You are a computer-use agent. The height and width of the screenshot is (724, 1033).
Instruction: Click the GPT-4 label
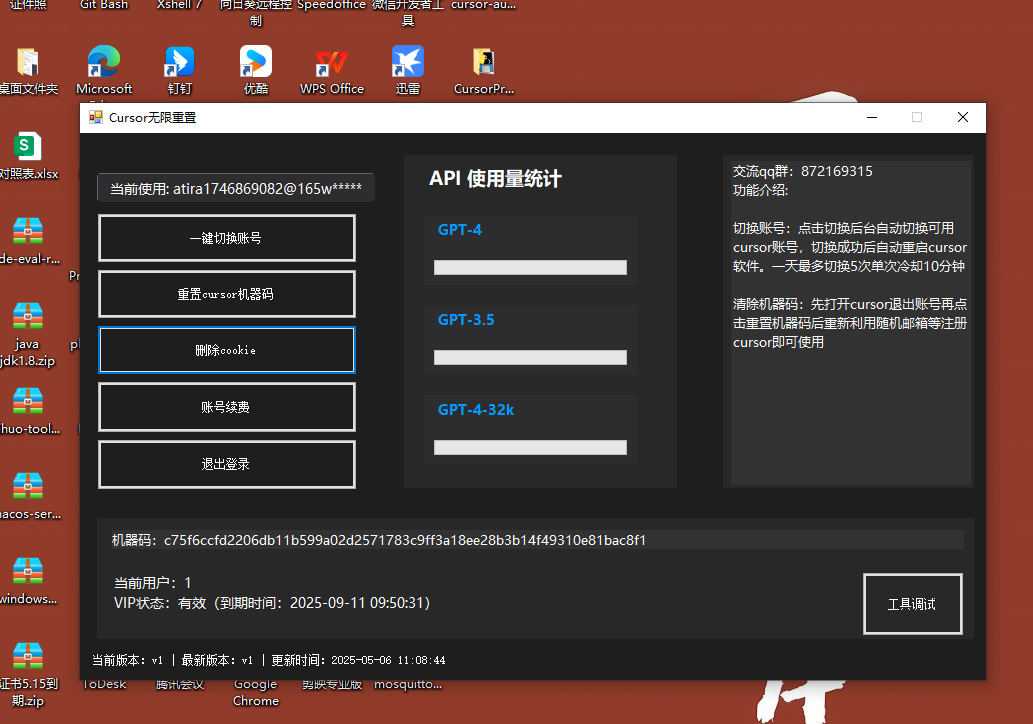pyautogui.click(x=460, y=229)
